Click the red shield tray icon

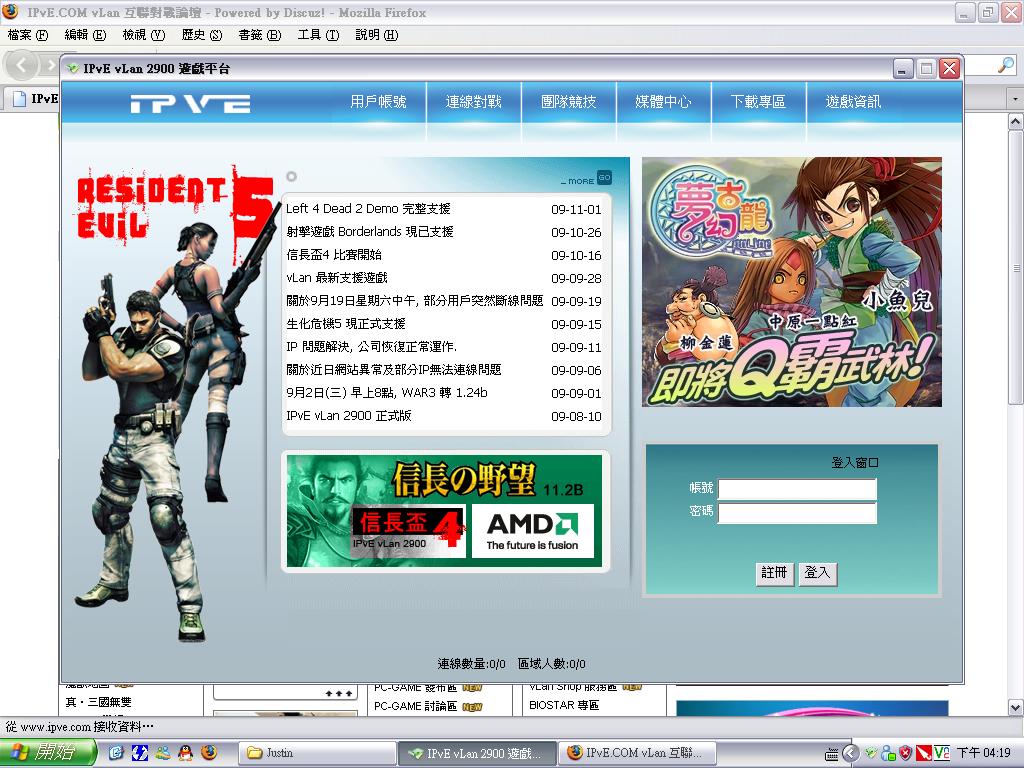click(x=906, y=753)
